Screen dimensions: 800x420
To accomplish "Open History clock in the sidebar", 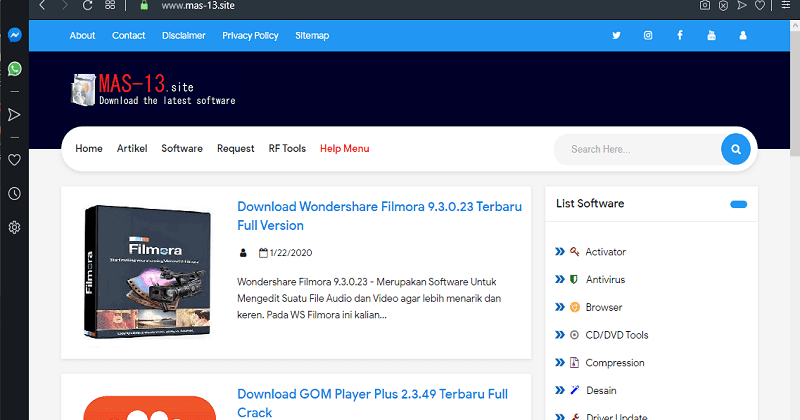I will pos(14,193).
